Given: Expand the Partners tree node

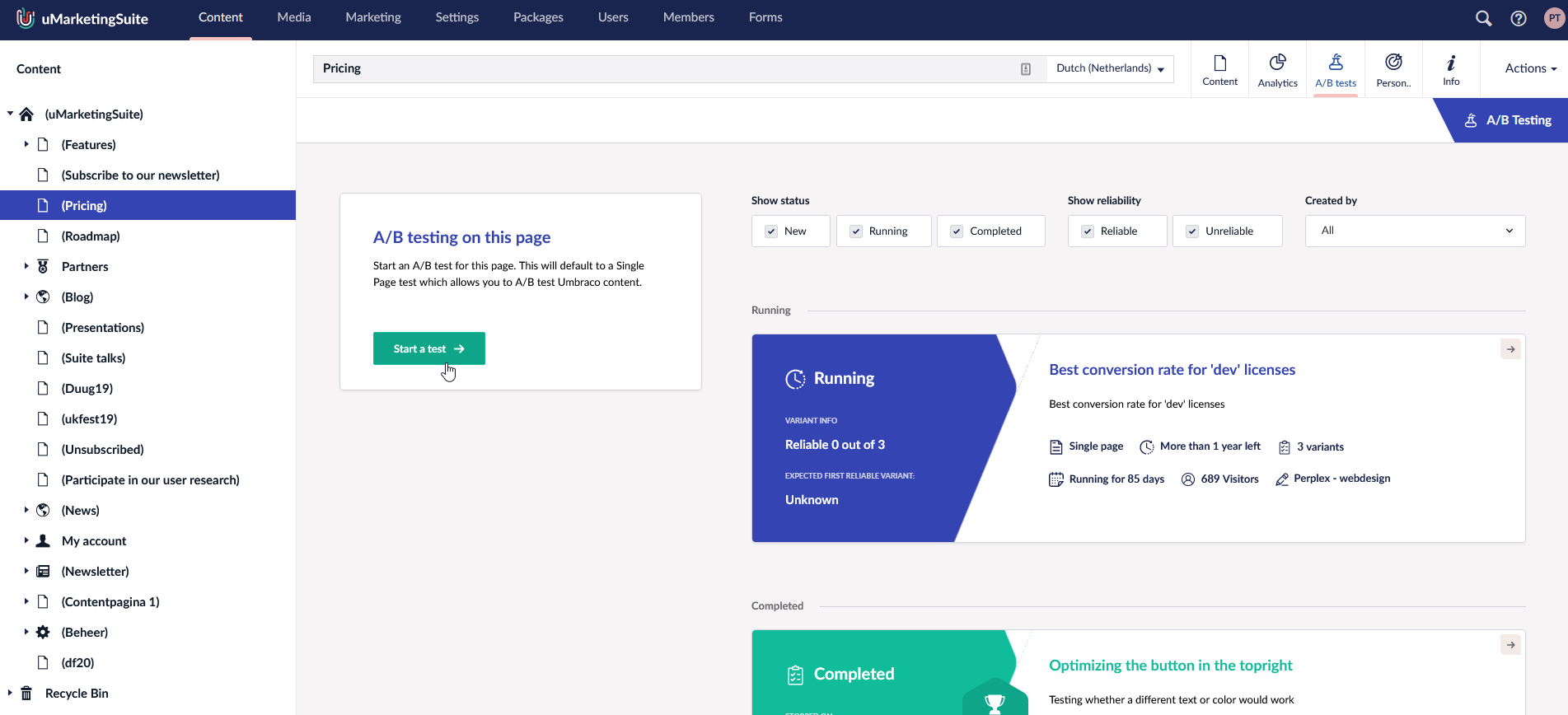Looking at the screenshot, I should [26, 266].
